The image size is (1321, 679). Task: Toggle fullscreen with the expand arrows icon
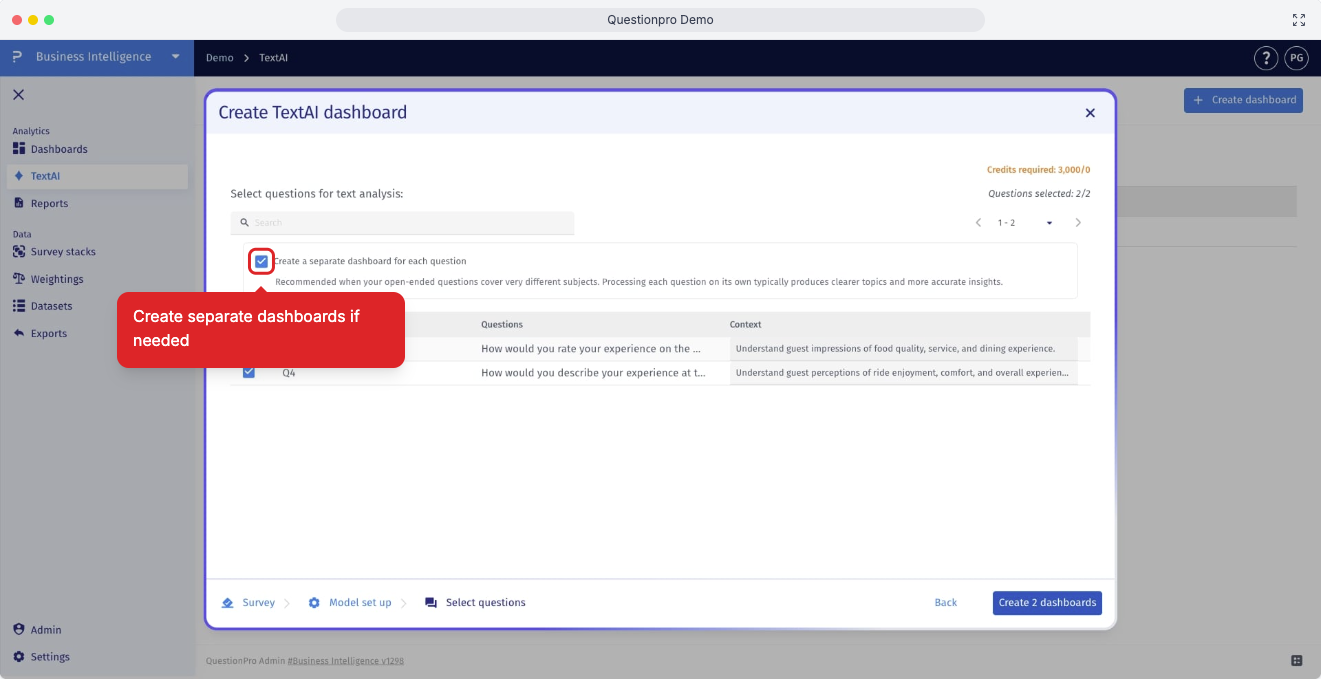[x=1299, y=20]
